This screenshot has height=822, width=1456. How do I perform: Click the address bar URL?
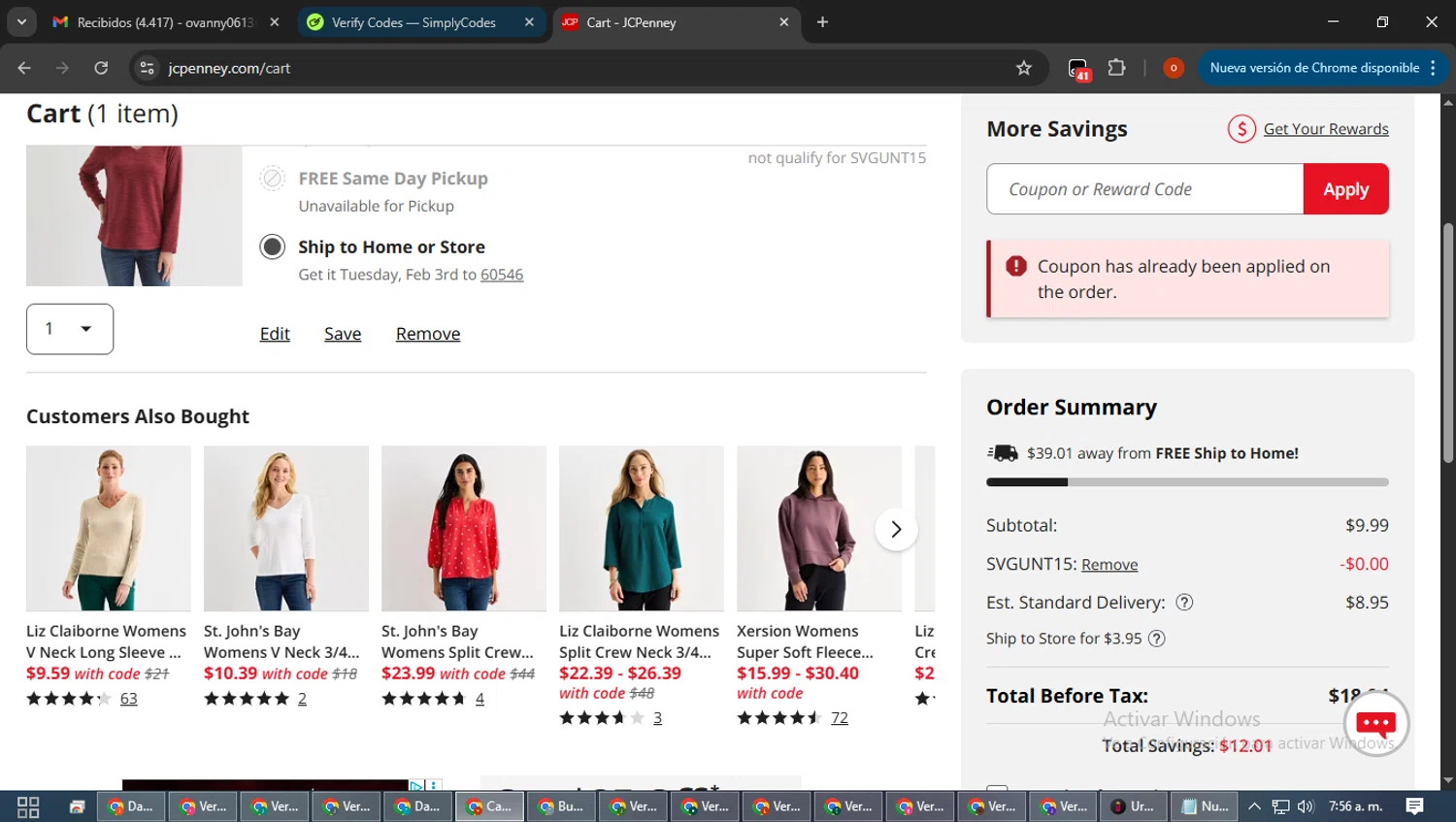click(x=229, y=68)
